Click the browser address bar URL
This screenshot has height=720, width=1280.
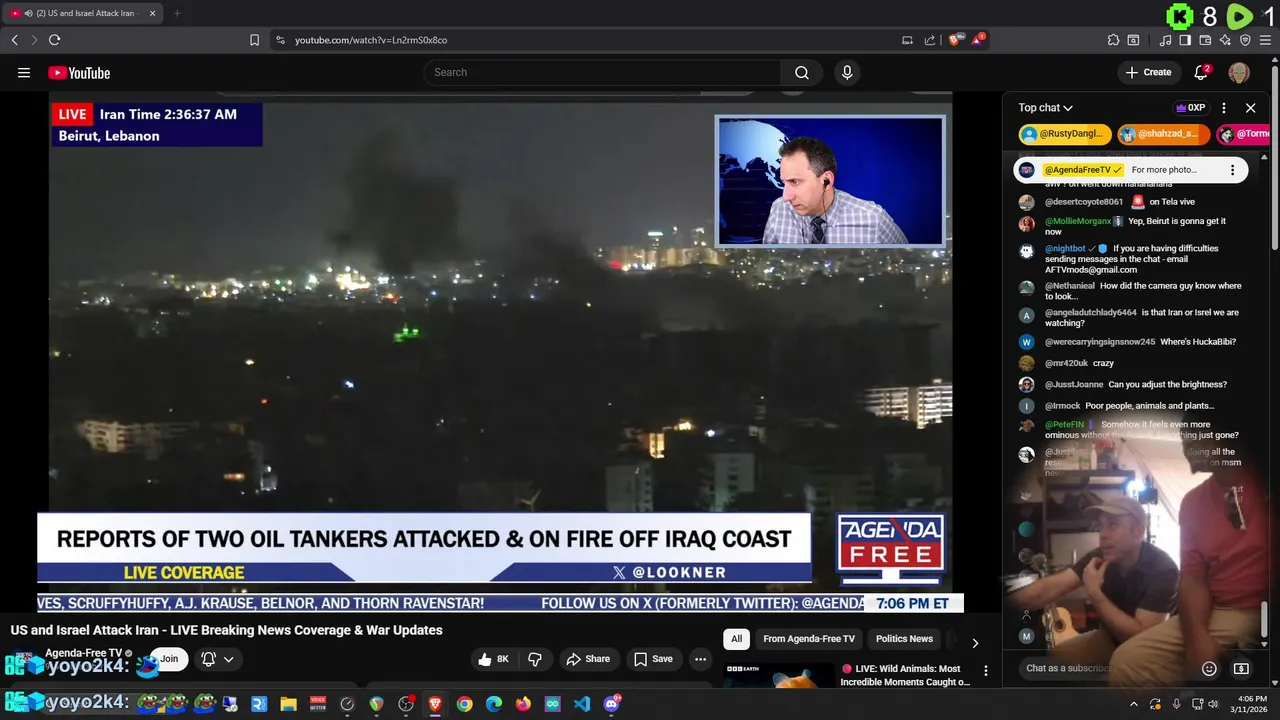(x=371, y=40)
